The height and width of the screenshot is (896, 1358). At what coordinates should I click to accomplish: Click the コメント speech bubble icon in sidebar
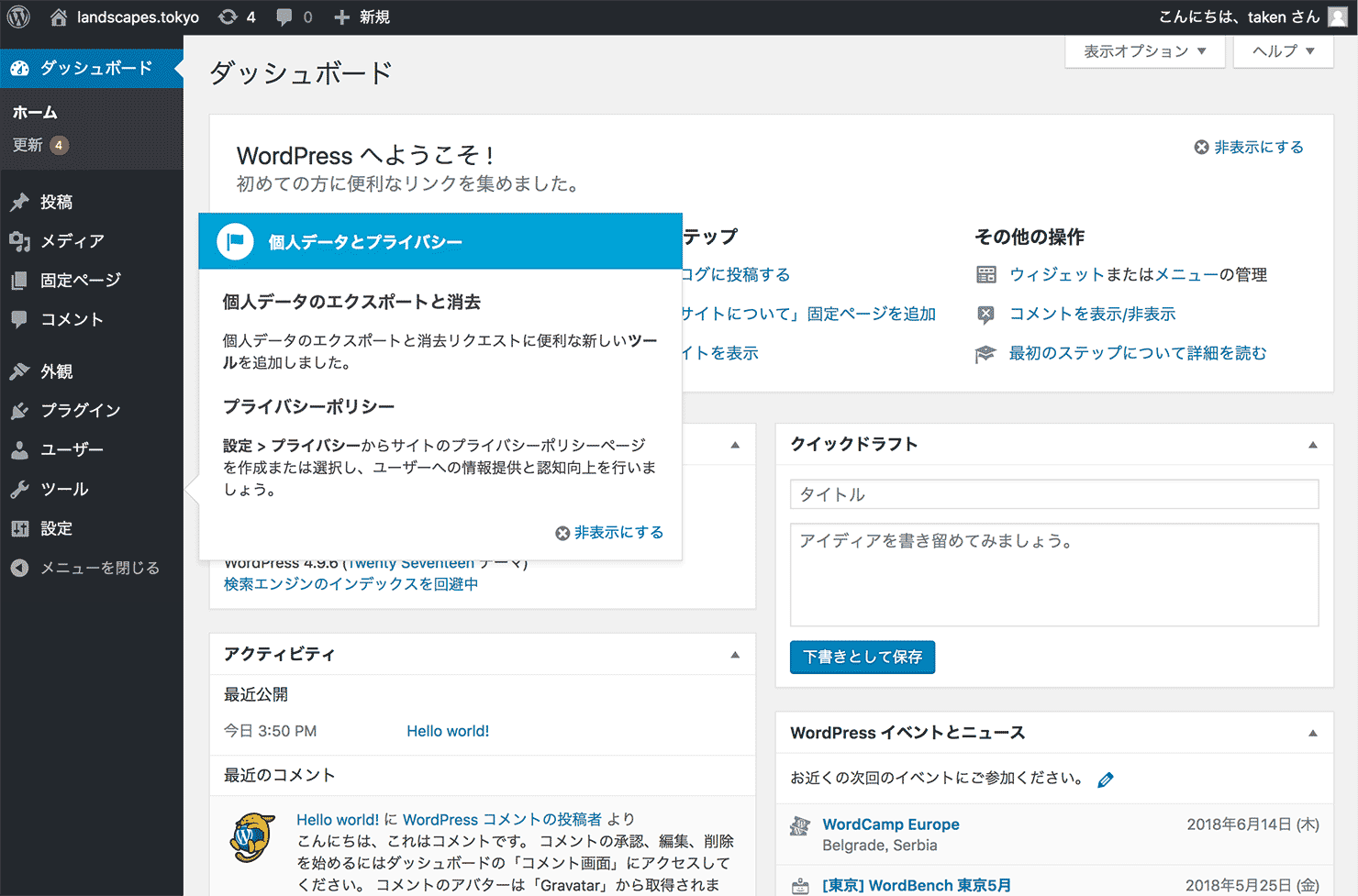click(x=19, y=319)
